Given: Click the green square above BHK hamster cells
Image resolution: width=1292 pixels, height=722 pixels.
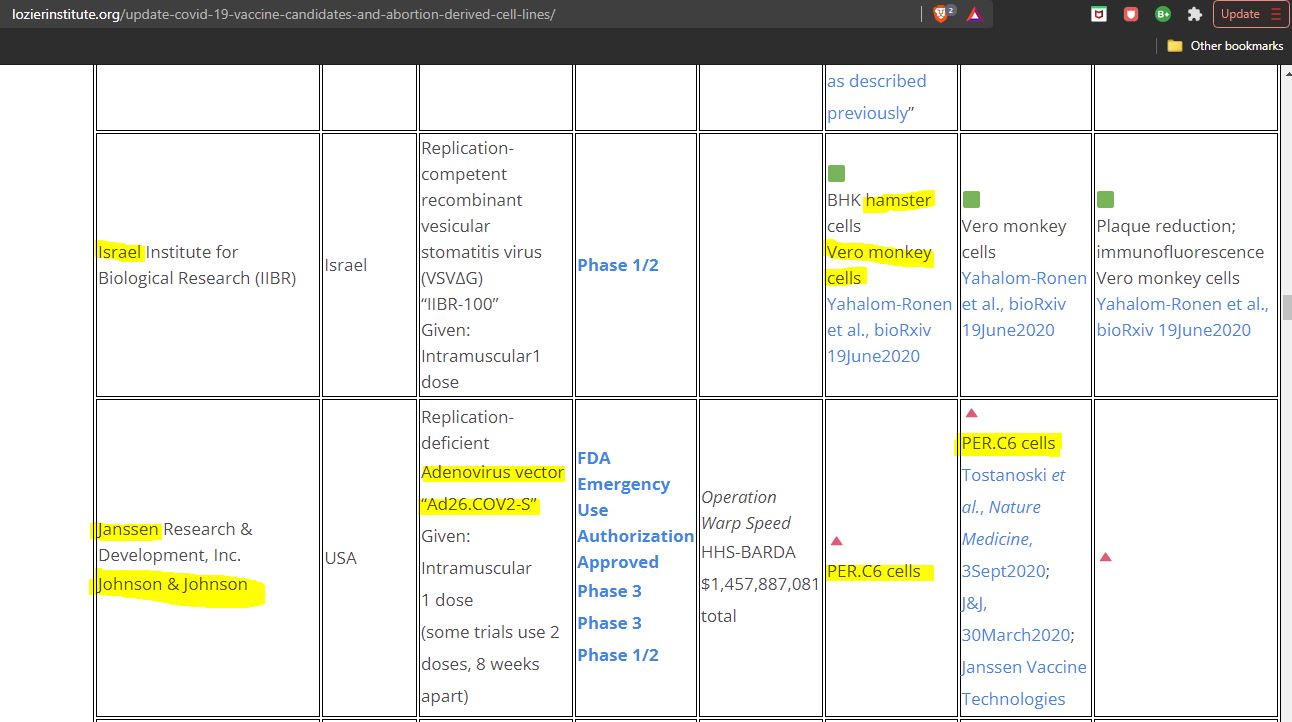Looking at the screenshot, I should [836, 174].
